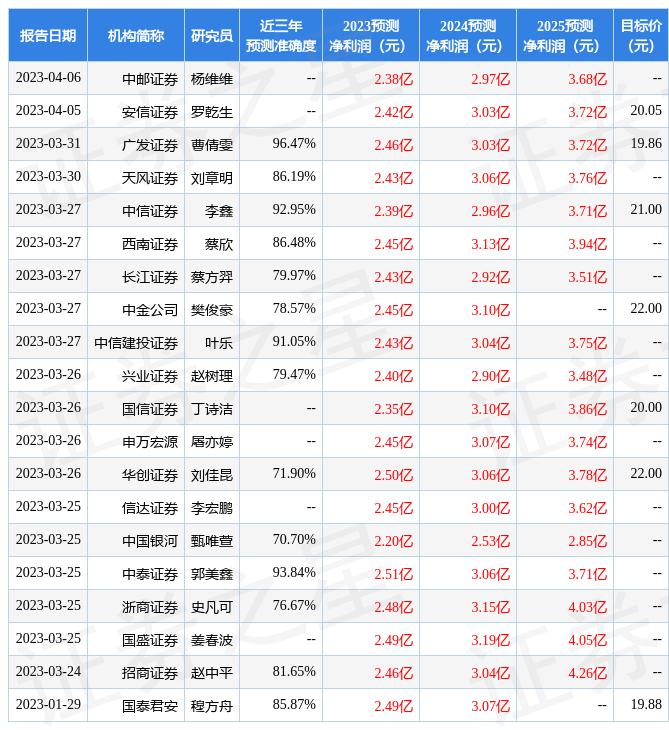This screenshot has height=730, width=669.
Task: Click the 目标价 column header
Action: pyautogui.click(x=641, y=35)
